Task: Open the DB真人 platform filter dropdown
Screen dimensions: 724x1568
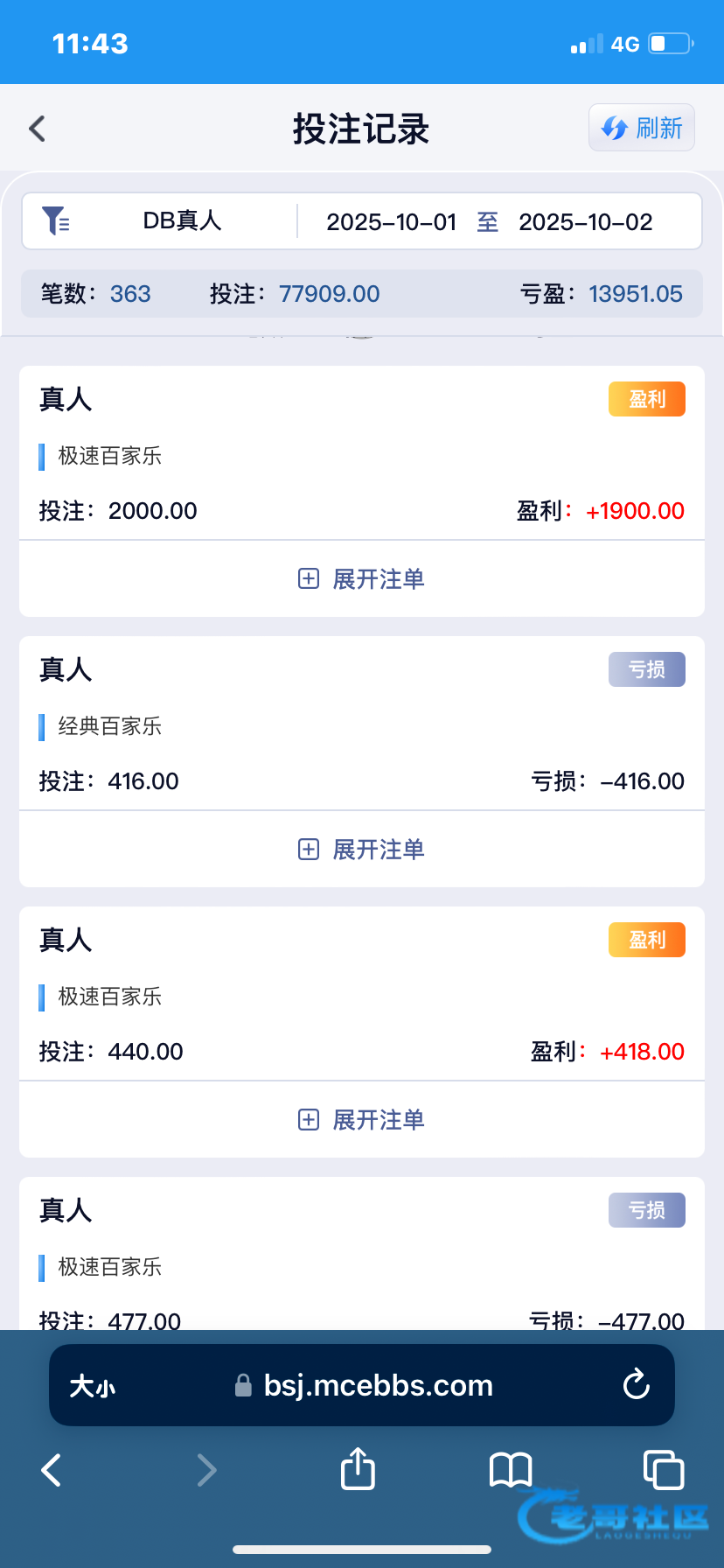Action: [182, 221]
